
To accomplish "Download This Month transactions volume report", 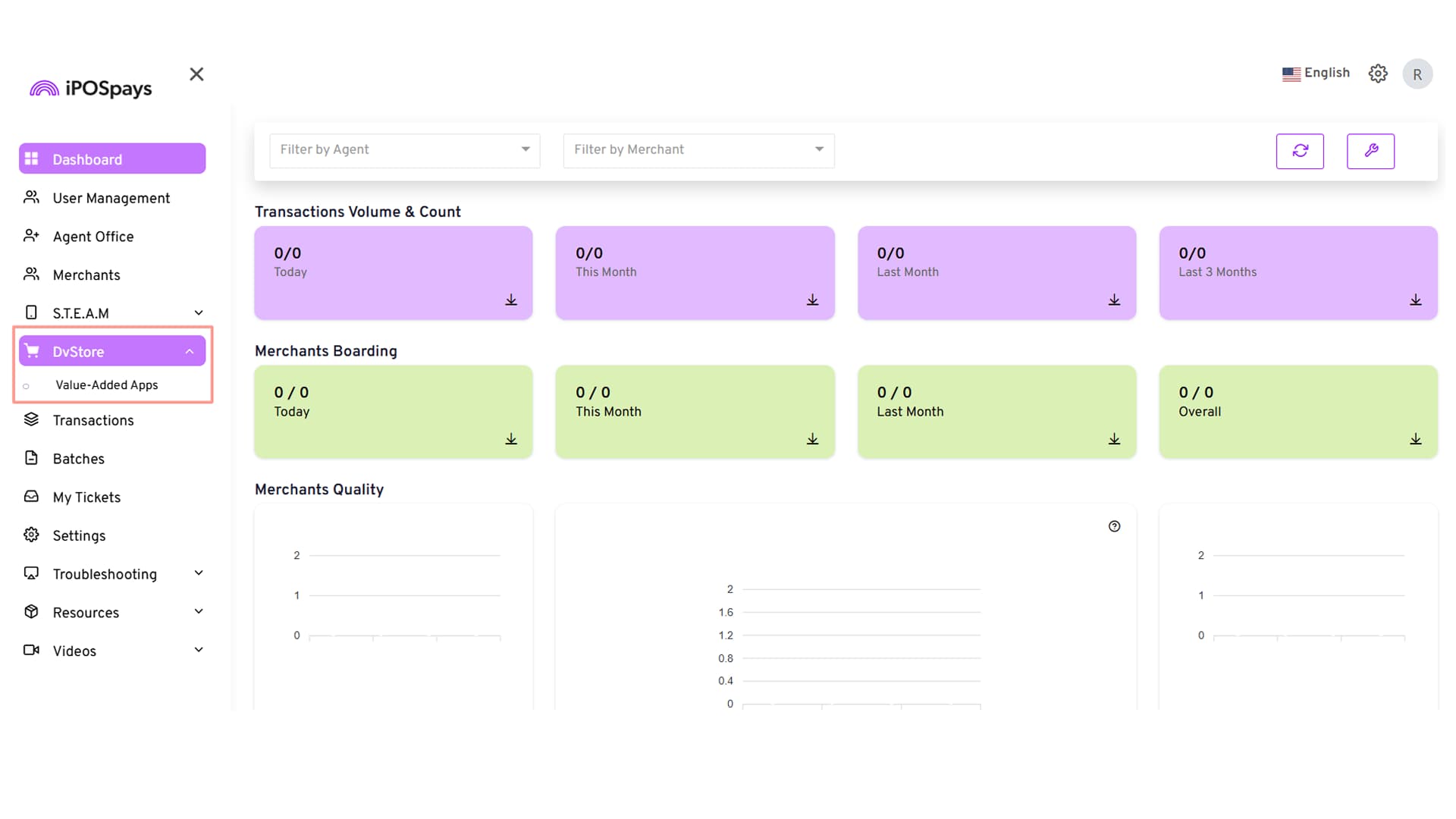I will coord(813,300).
